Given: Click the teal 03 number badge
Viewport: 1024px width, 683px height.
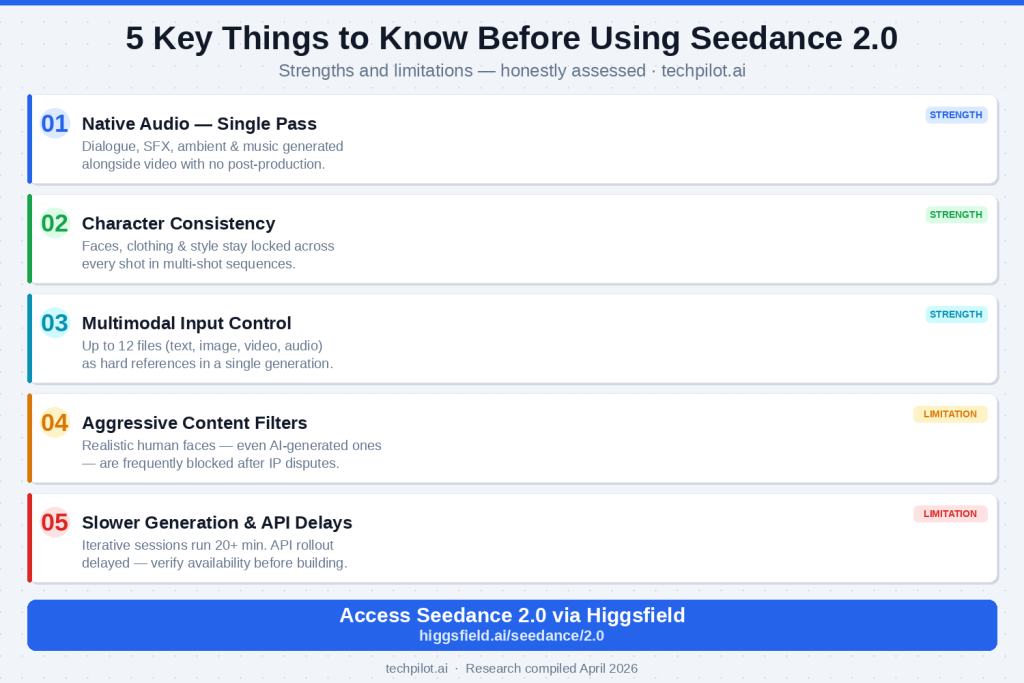Looking at the screenshot, I should point(54,323).
